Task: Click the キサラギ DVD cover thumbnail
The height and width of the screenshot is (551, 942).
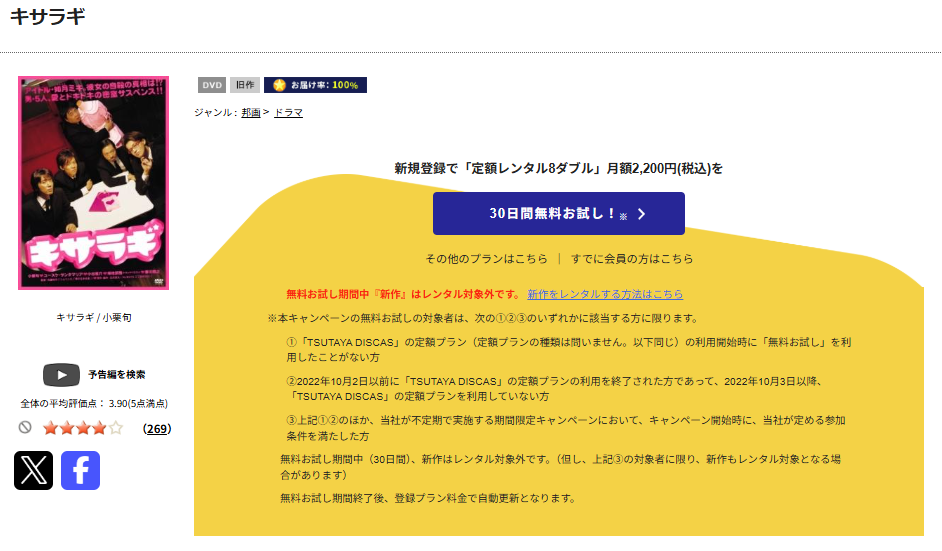Action: [94, 183]
